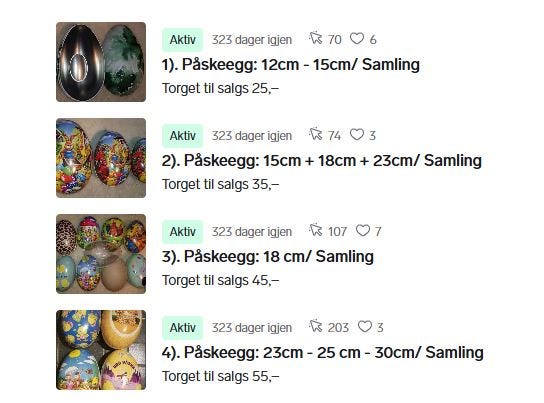
Task: Open listing 3). Påskeegg: 18 cm/ Samling
Action: tap(268, 257)
